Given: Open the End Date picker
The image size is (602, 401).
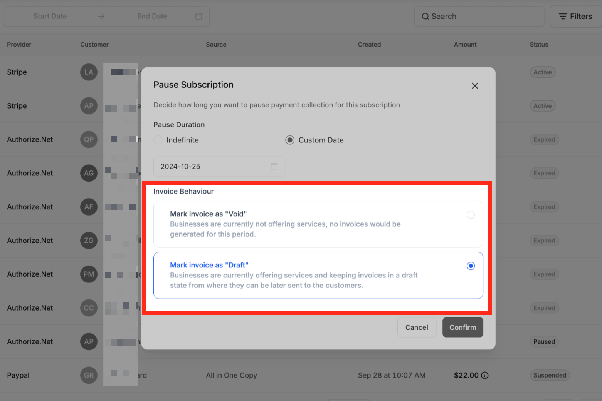Looking at the screenshot, I should [152, 16].
